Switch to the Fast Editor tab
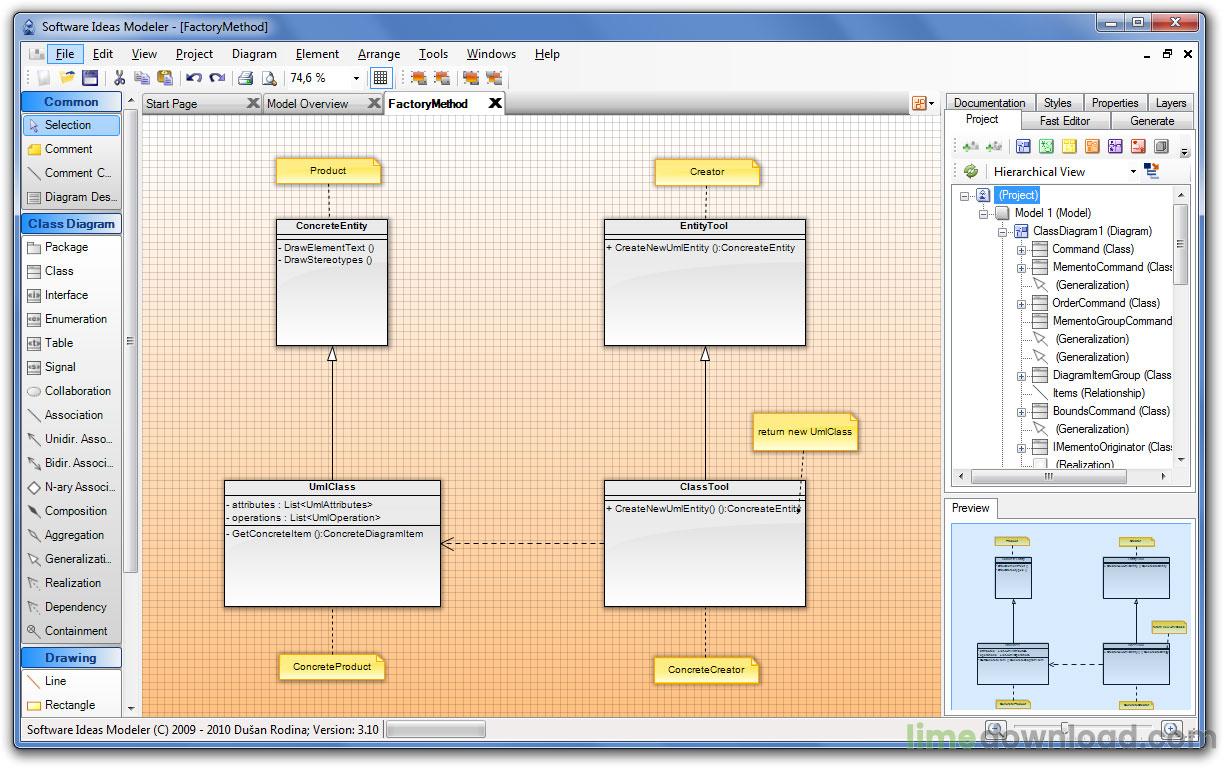Screen dimensions: 1224x768 pos(1065,119)
